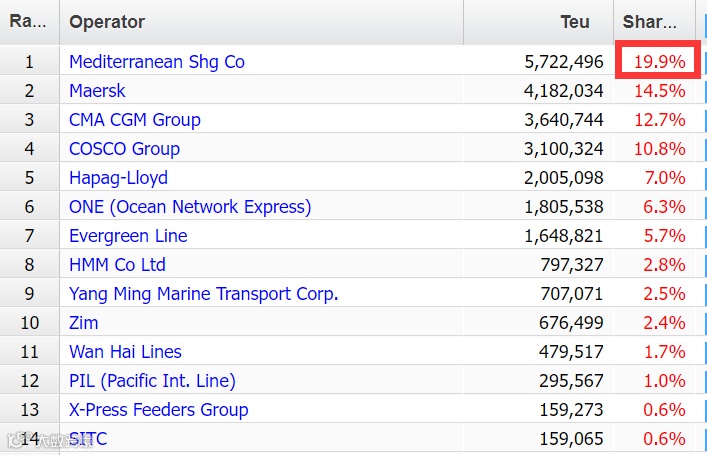The width and height of the screenshot is (707, 455).
Task: Open Evergreen Line link
Action: pyautogui.click(x=128, y=236)
